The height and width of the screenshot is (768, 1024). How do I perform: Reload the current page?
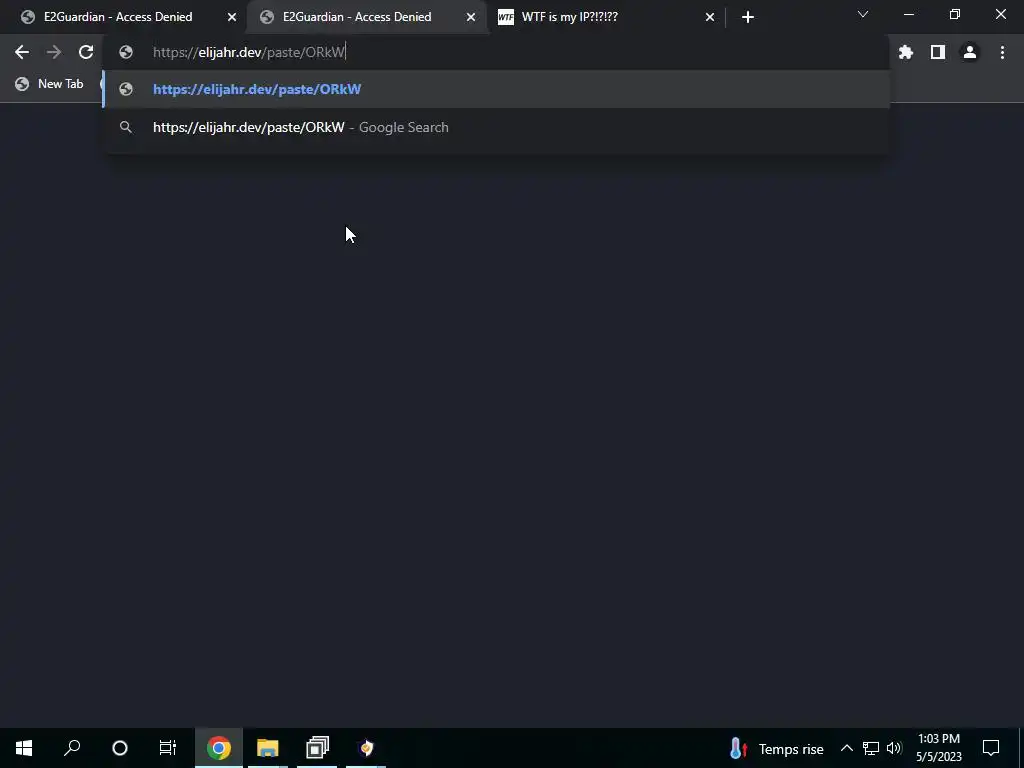(x=86, y=52)
